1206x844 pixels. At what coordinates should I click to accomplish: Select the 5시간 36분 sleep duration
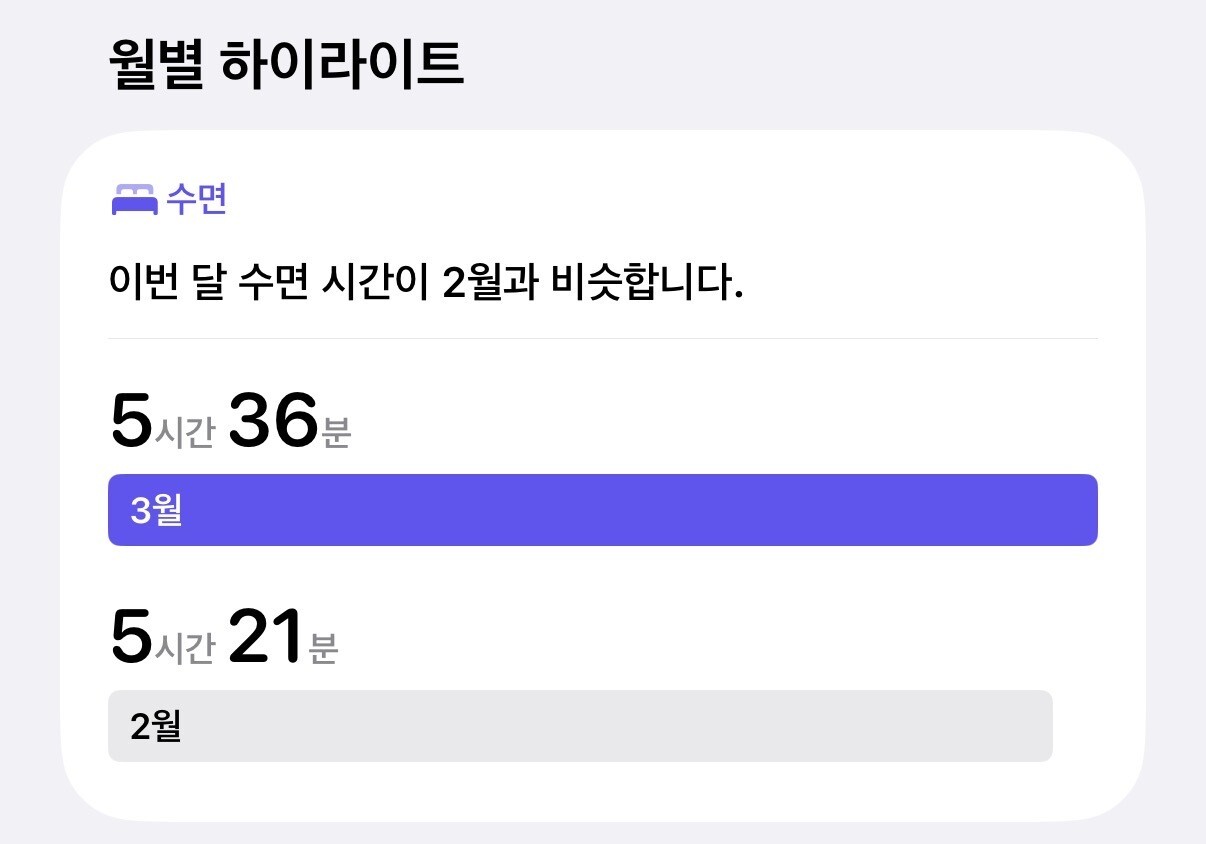pos(230,423)
